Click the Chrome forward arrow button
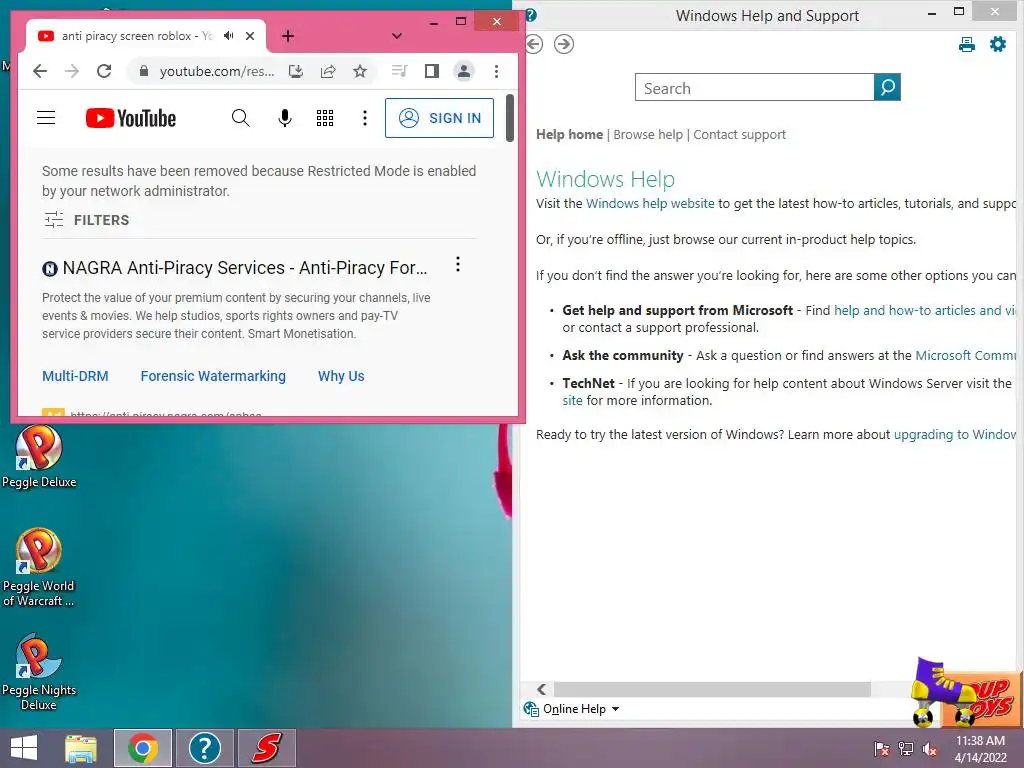This screenshot has height=768, width=1024. pos(72,71)
